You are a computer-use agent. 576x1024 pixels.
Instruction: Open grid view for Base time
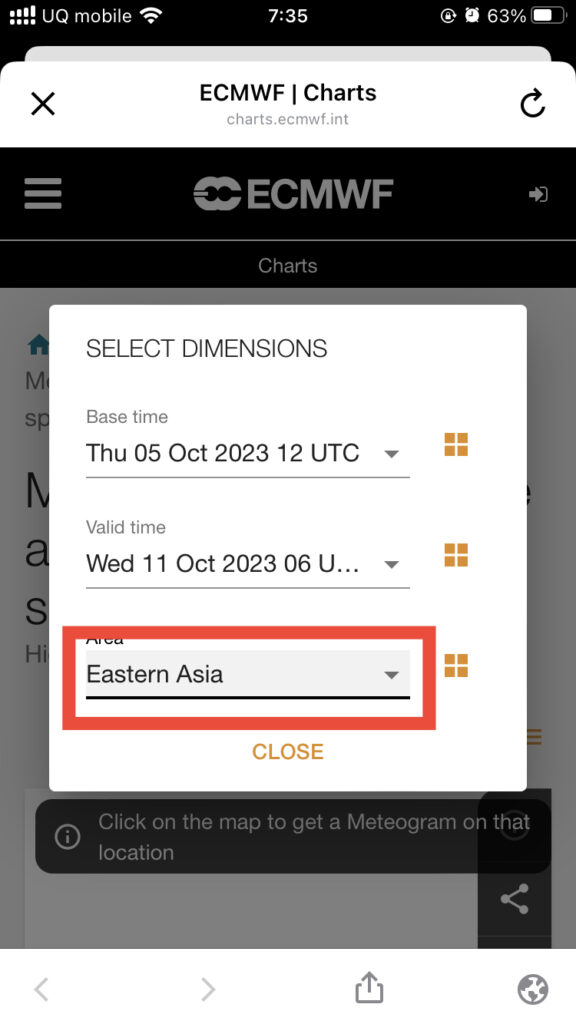tap(456, 444)
